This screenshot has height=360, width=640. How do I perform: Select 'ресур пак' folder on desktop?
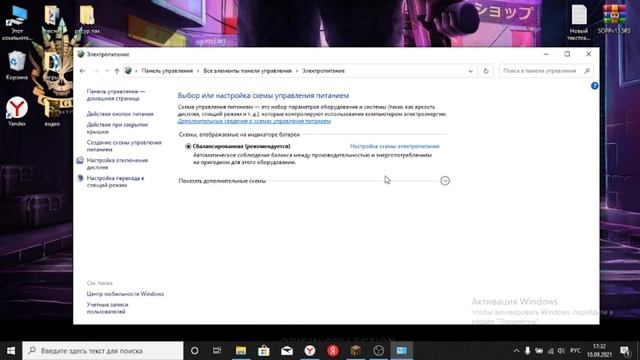(x=87, y=20)
